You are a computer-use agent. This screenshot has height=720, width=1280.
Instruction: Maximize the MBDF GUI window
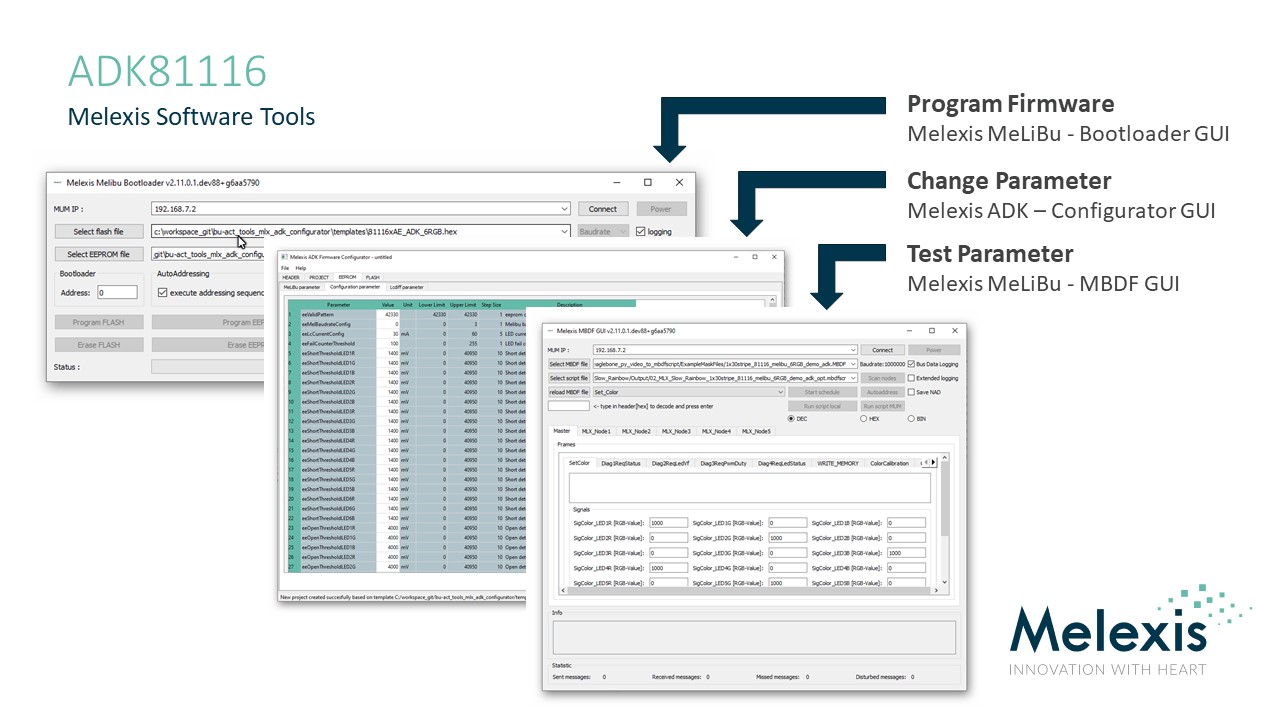click(931, 330)
